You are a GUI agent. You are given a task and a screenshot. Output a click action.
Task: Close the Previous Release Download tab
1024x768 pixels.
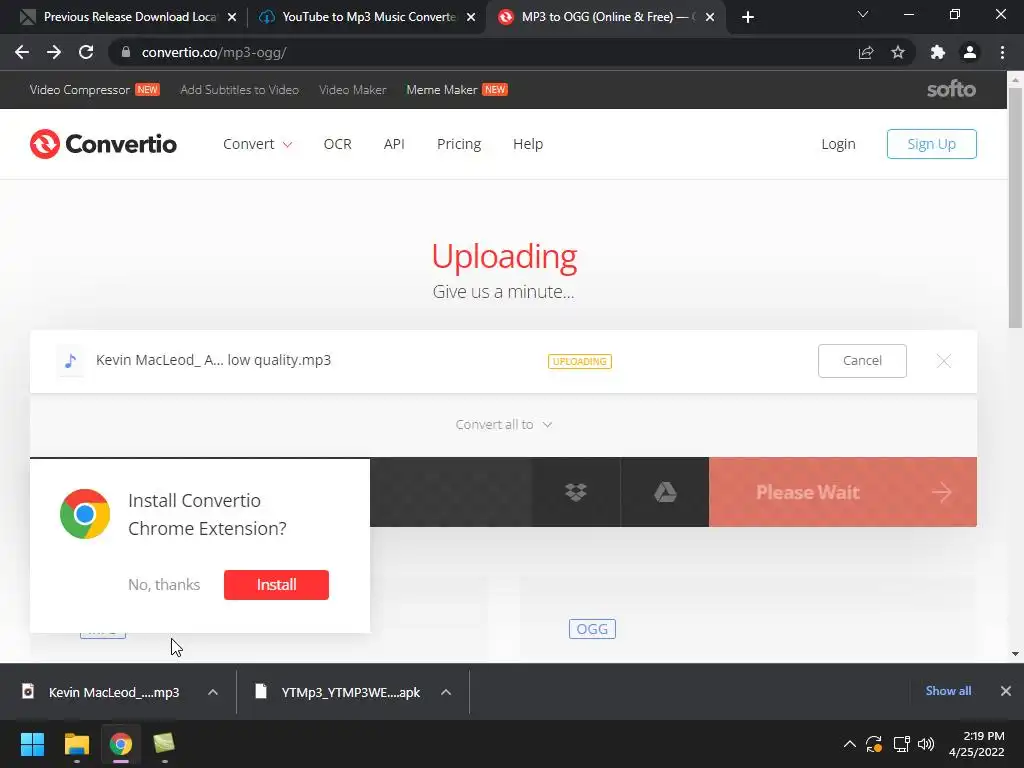click(232, 17)
